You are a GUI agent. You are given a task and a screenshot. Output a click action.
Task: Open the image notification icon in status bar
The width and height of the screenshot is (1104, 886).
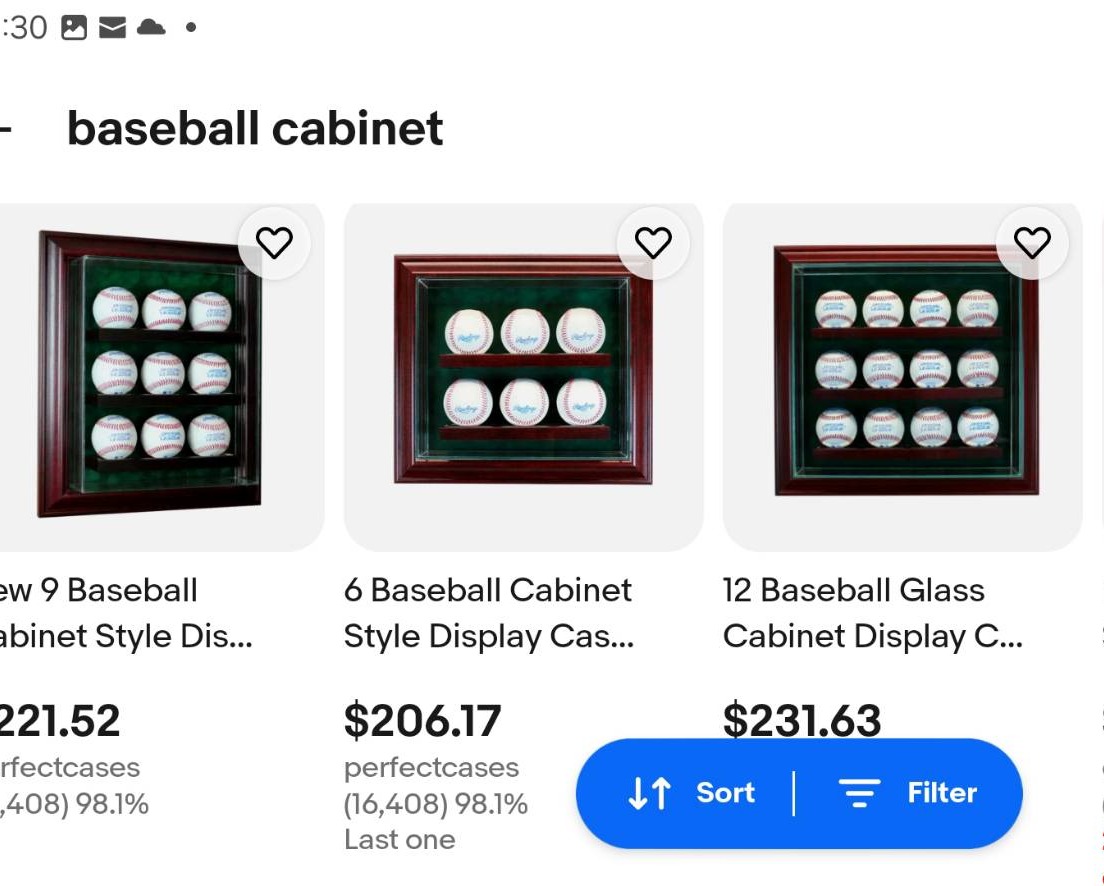[74, 27]
